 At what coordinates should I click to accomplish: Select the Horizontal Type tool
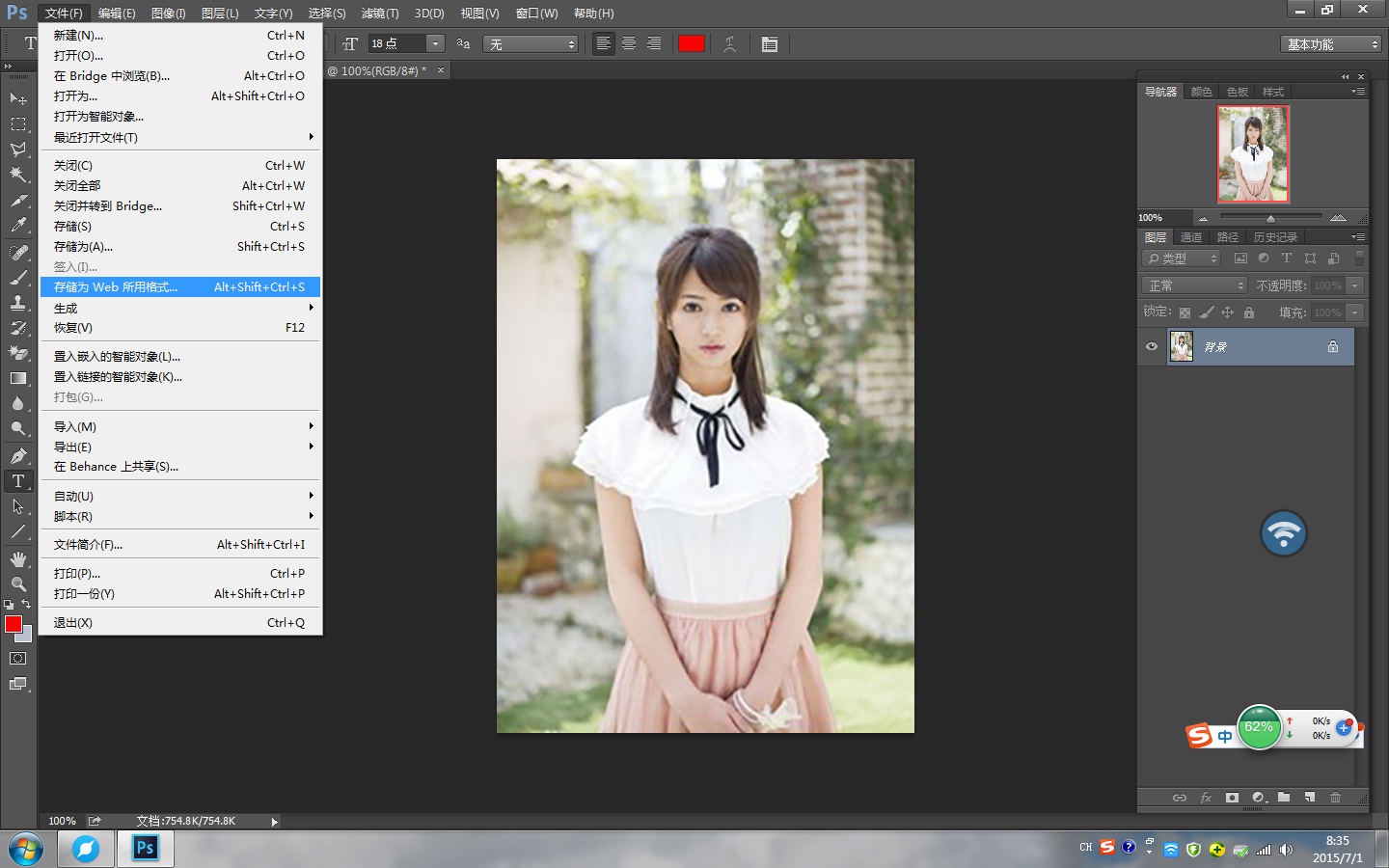pyautogui.click(x=18, y=480)
